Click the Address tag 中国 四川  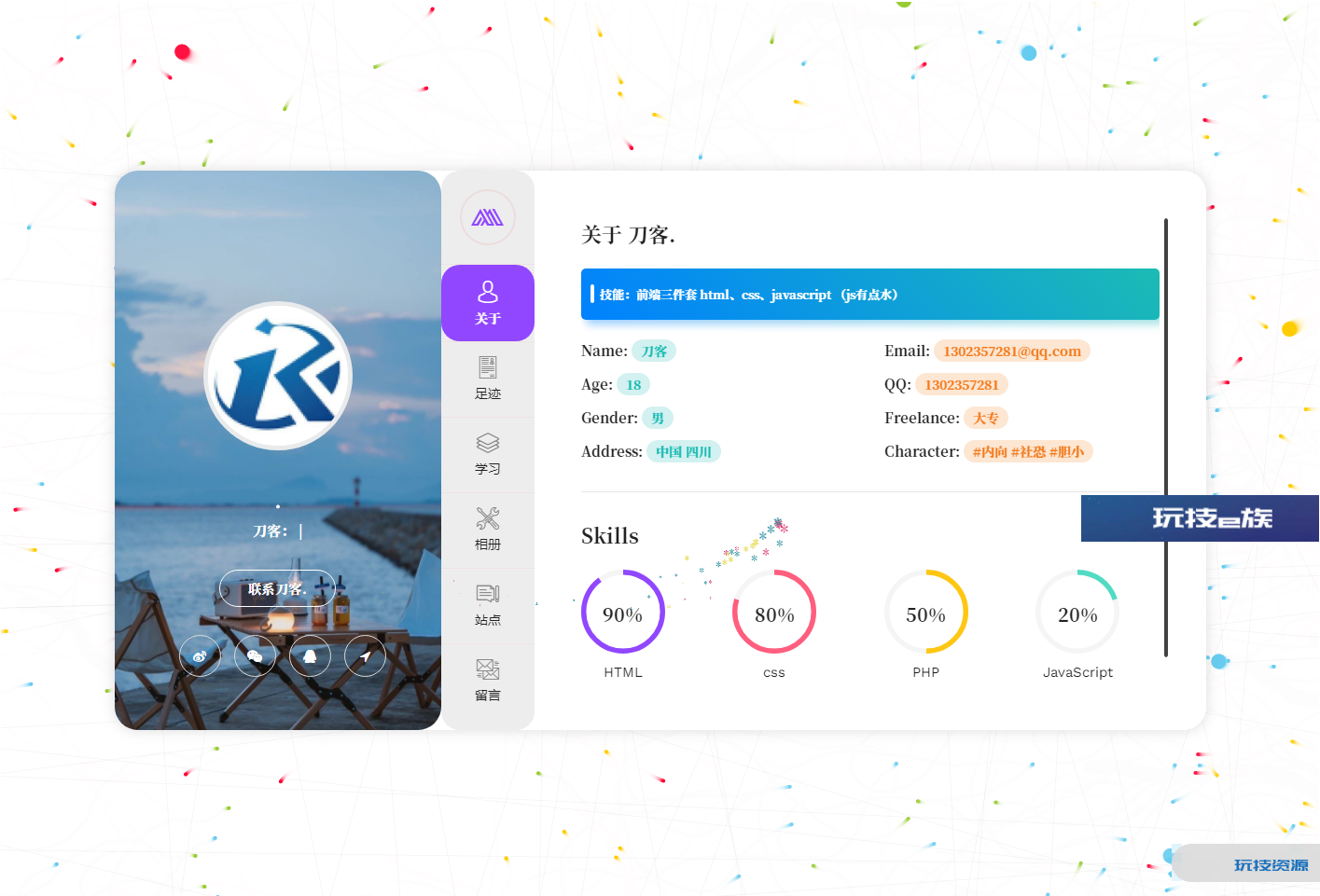684,451
